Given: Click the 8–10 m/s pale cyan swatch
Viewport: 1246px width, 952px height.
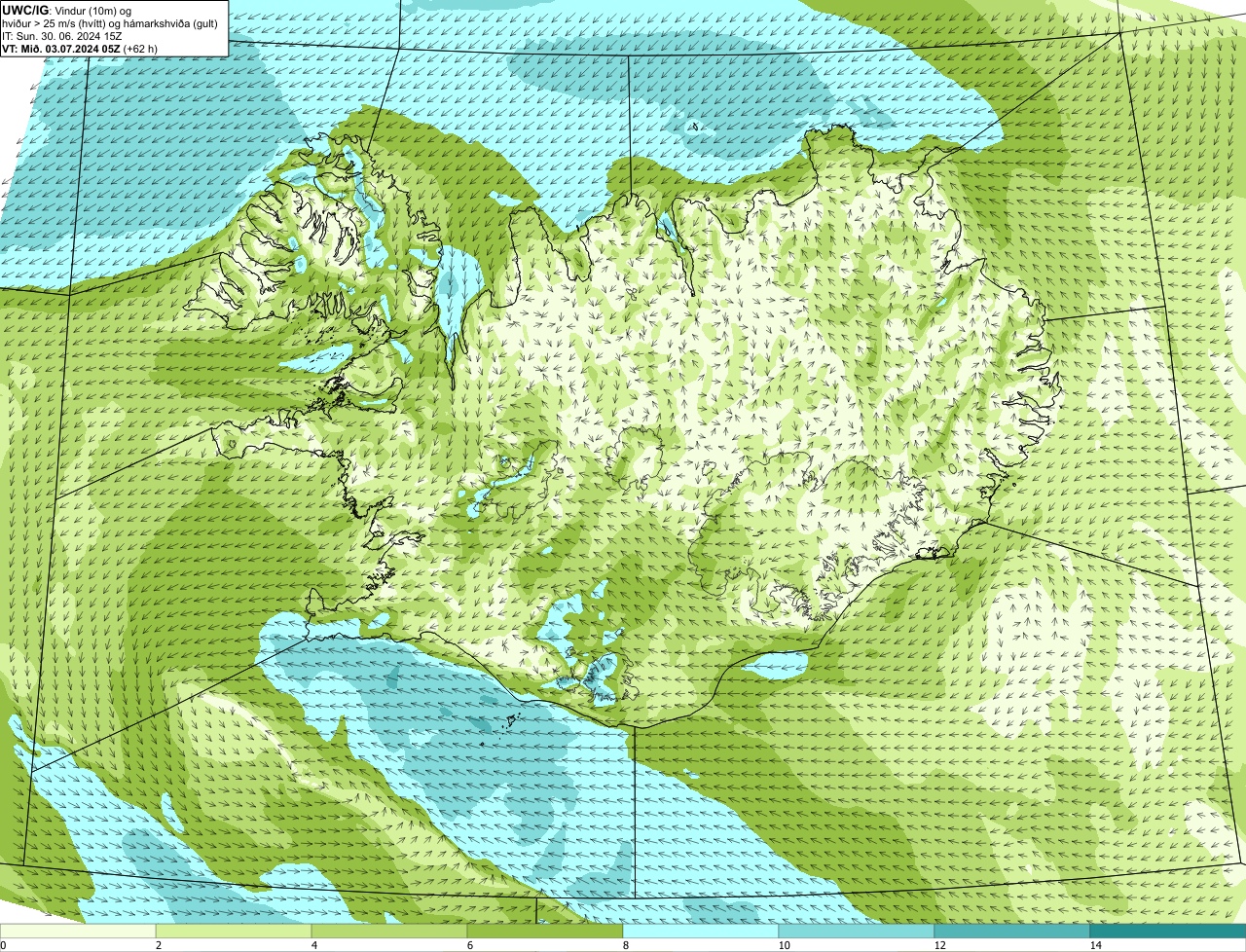Looking at the screenshot, I should [701, 932].
